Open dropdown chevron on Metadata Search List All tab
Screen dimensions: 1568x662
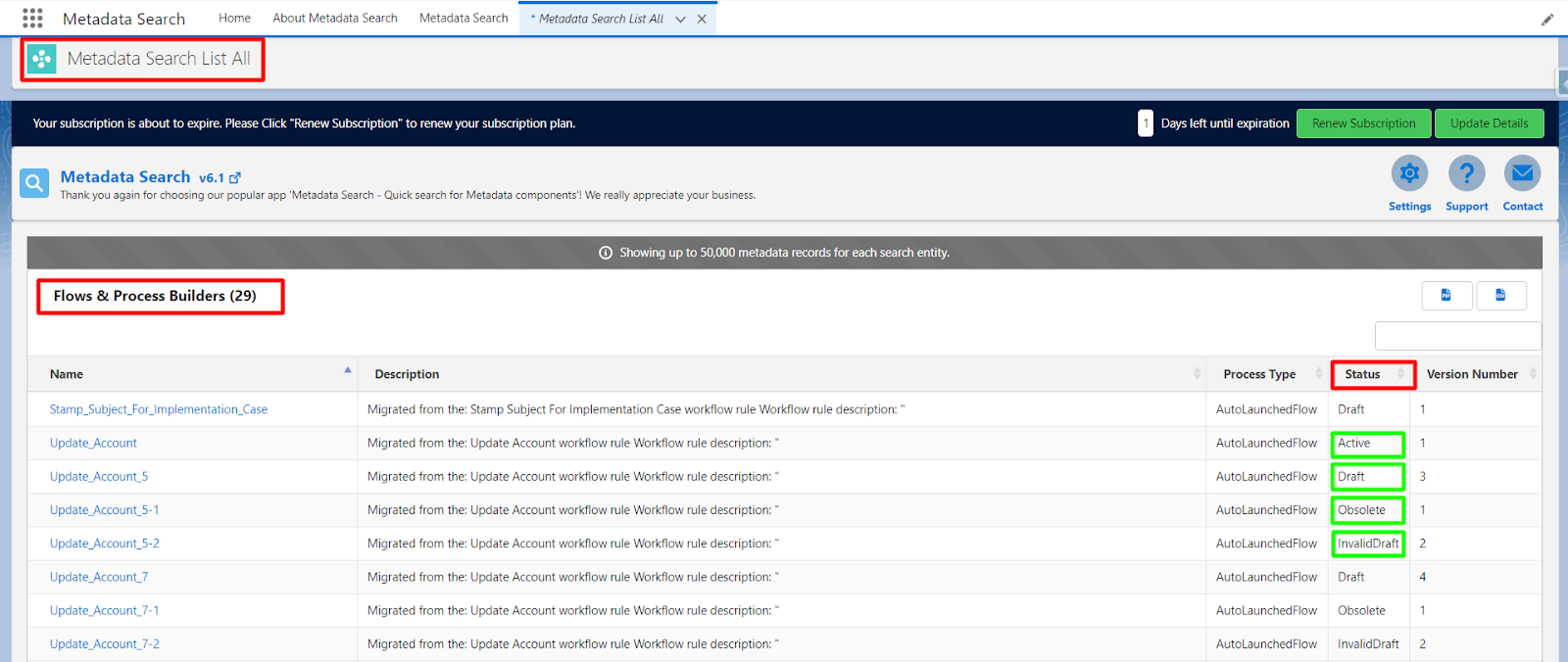pos(680,19)
